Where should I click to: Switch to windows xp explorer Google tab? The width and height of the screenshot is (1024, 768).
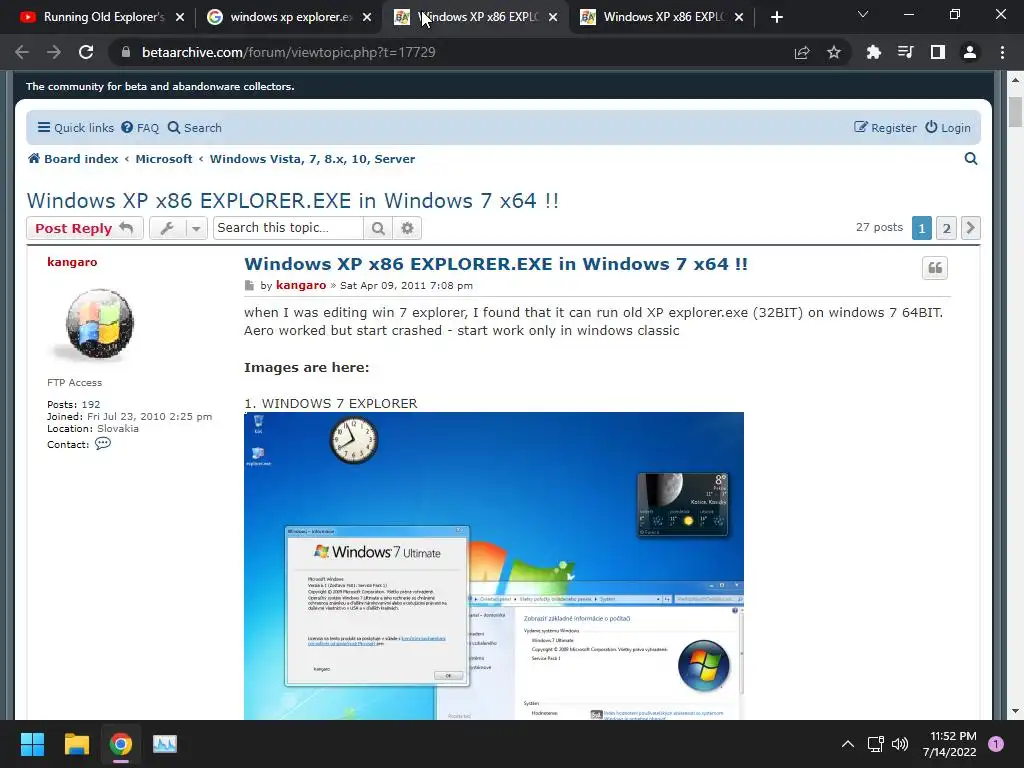(289, 17)
